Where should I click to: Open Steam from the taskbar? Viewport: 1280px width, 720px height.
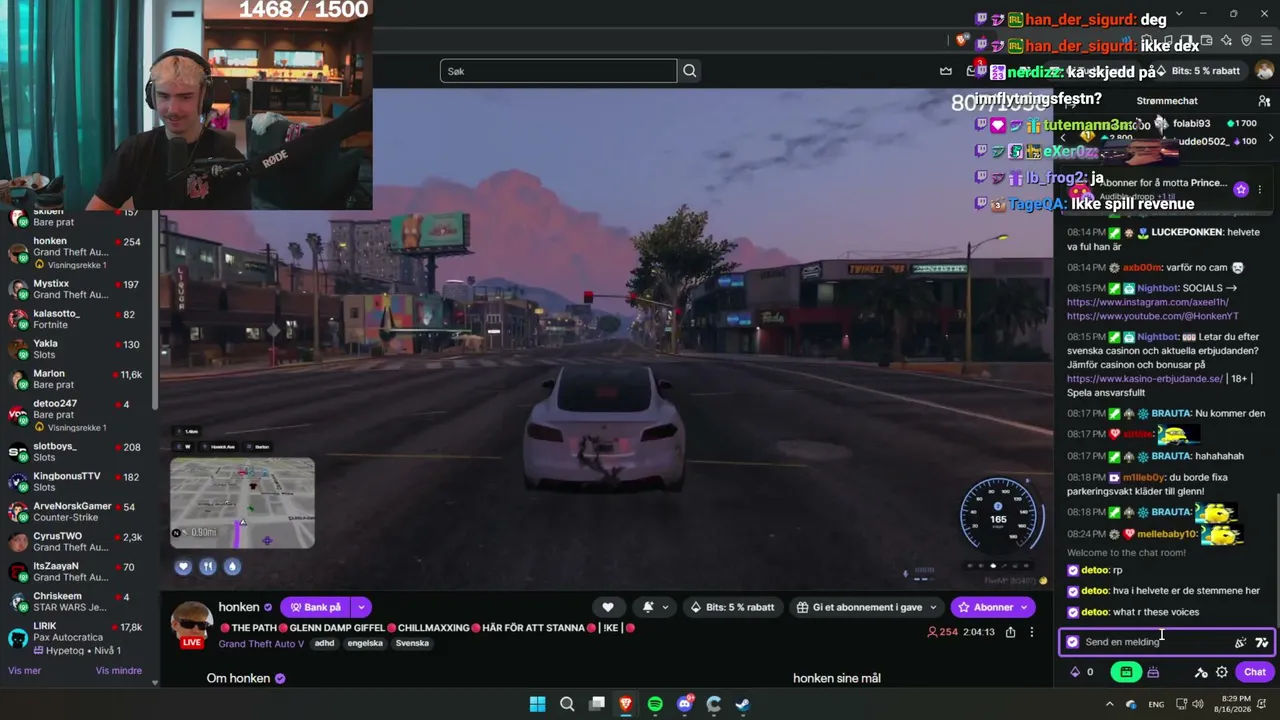point(743,704)
